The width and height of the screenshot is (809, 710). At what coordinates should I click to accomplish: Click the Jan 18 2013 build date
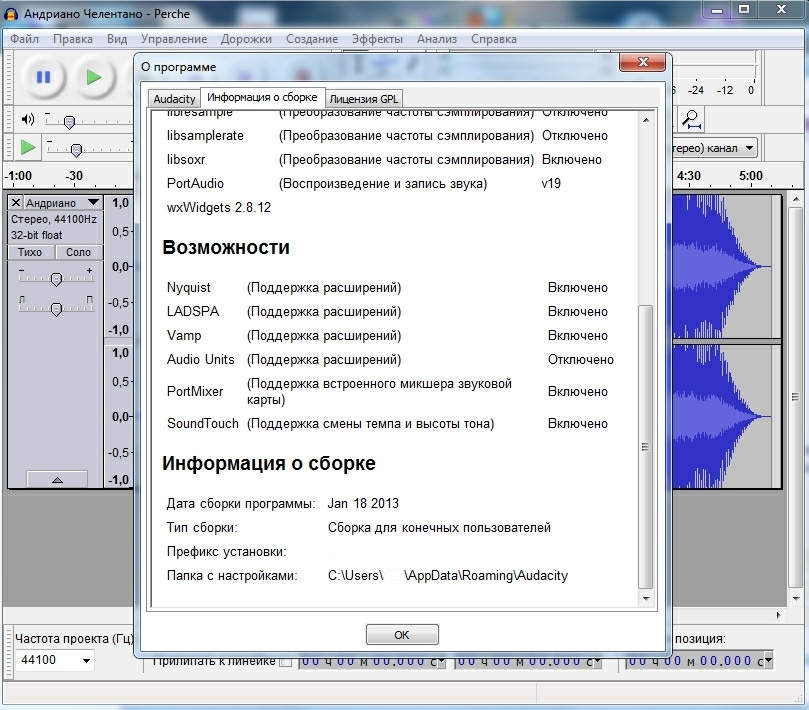click(363, 503)
